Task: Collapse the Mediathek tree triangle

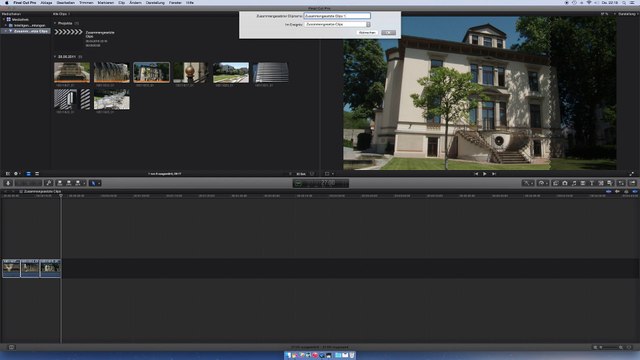Action: tap(4, 19)
